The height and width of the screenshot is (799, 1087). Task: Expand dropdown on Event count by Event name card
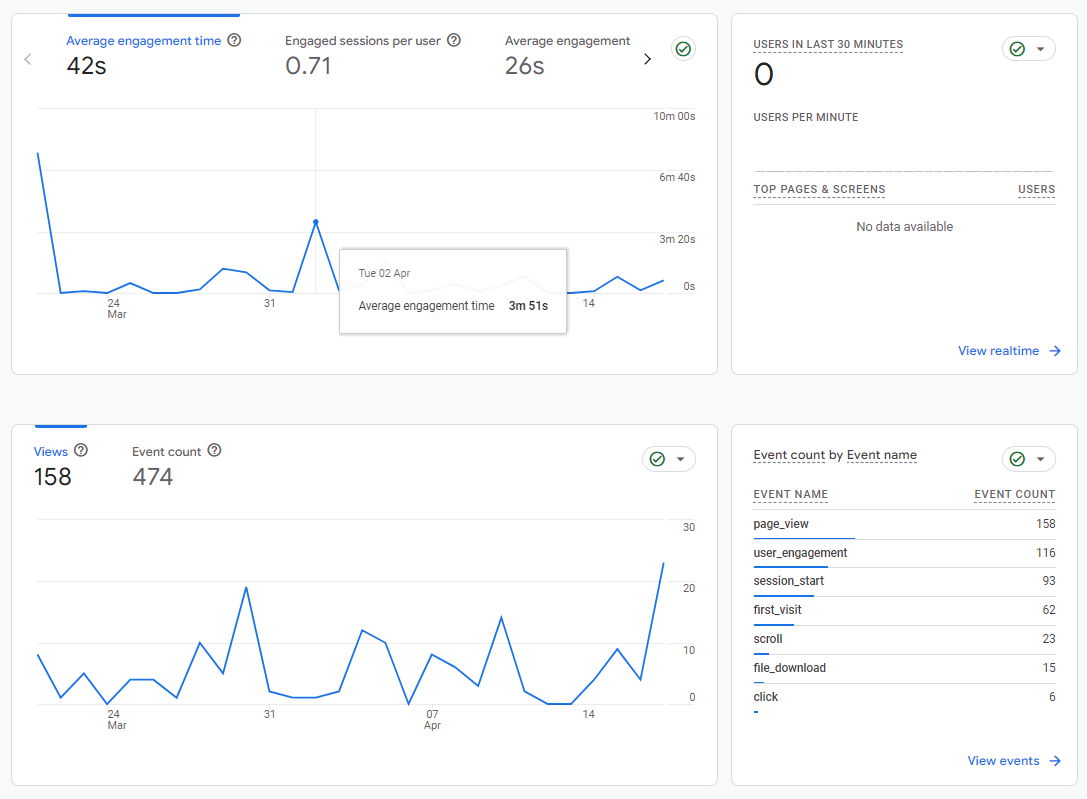pos(1040,459)
